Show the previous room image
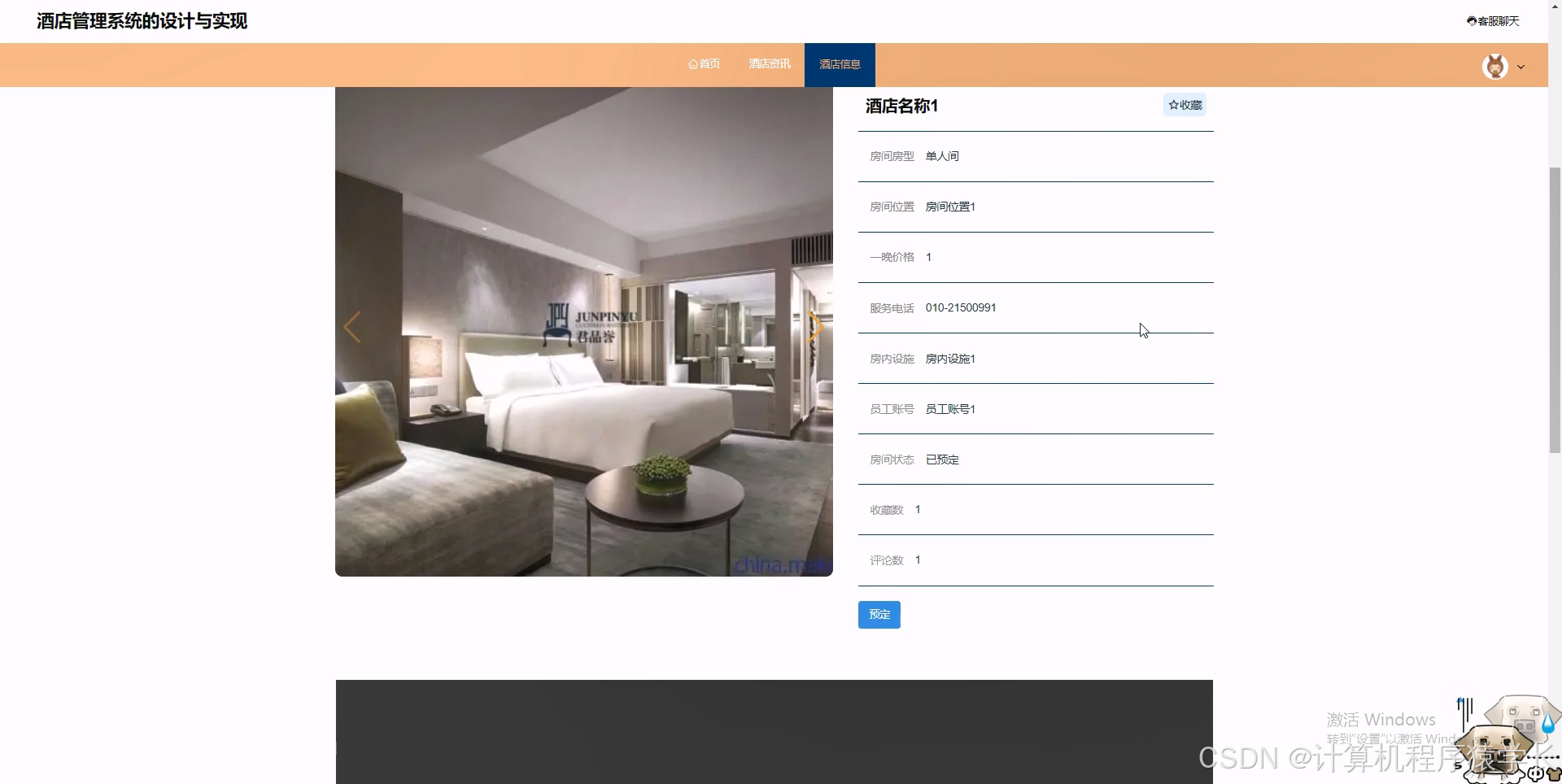This screenshot has width=1562, height=784. tap(351, 327)
